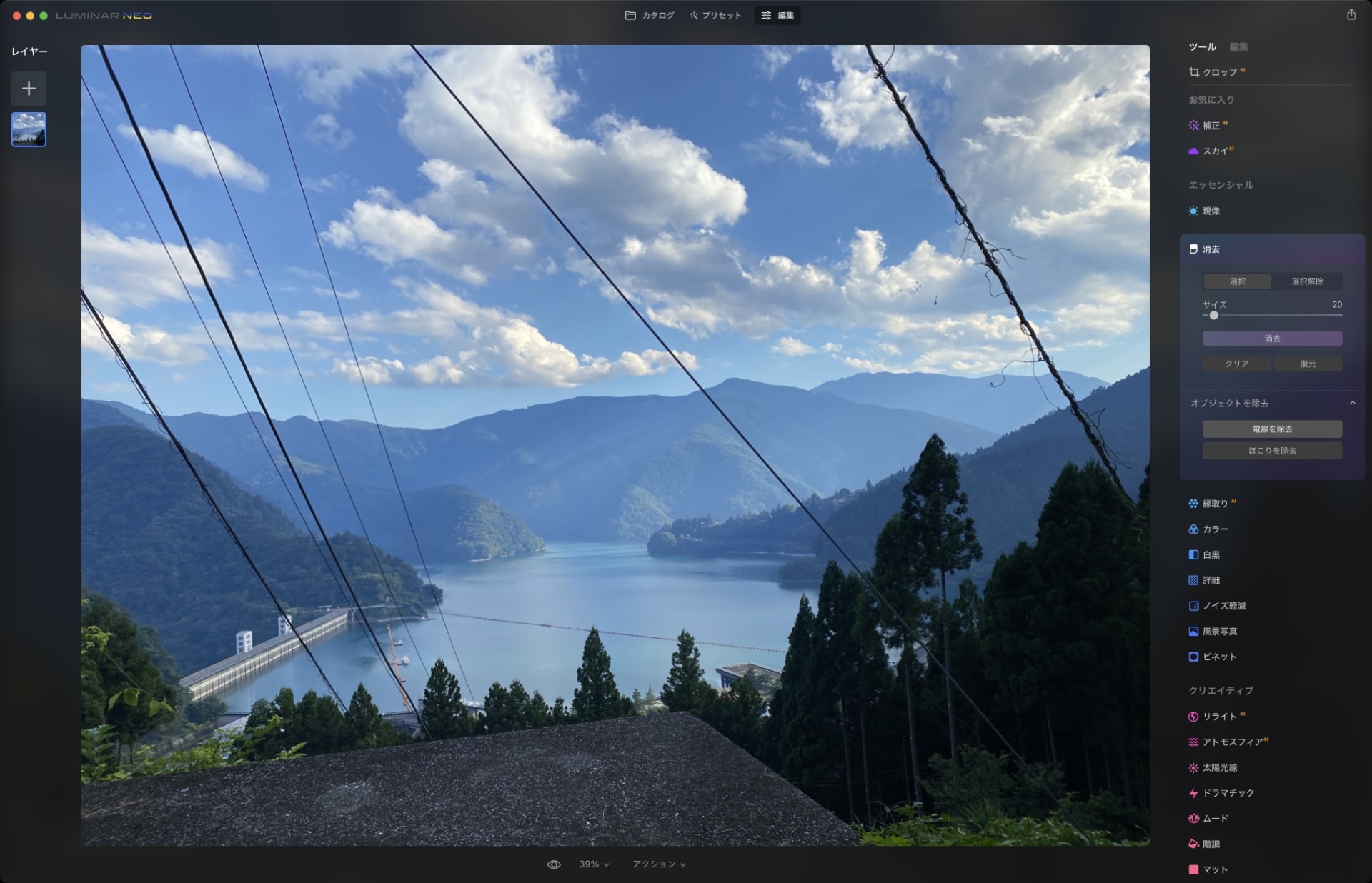Adjust the erase Size (サイズ) slider

1213,316
